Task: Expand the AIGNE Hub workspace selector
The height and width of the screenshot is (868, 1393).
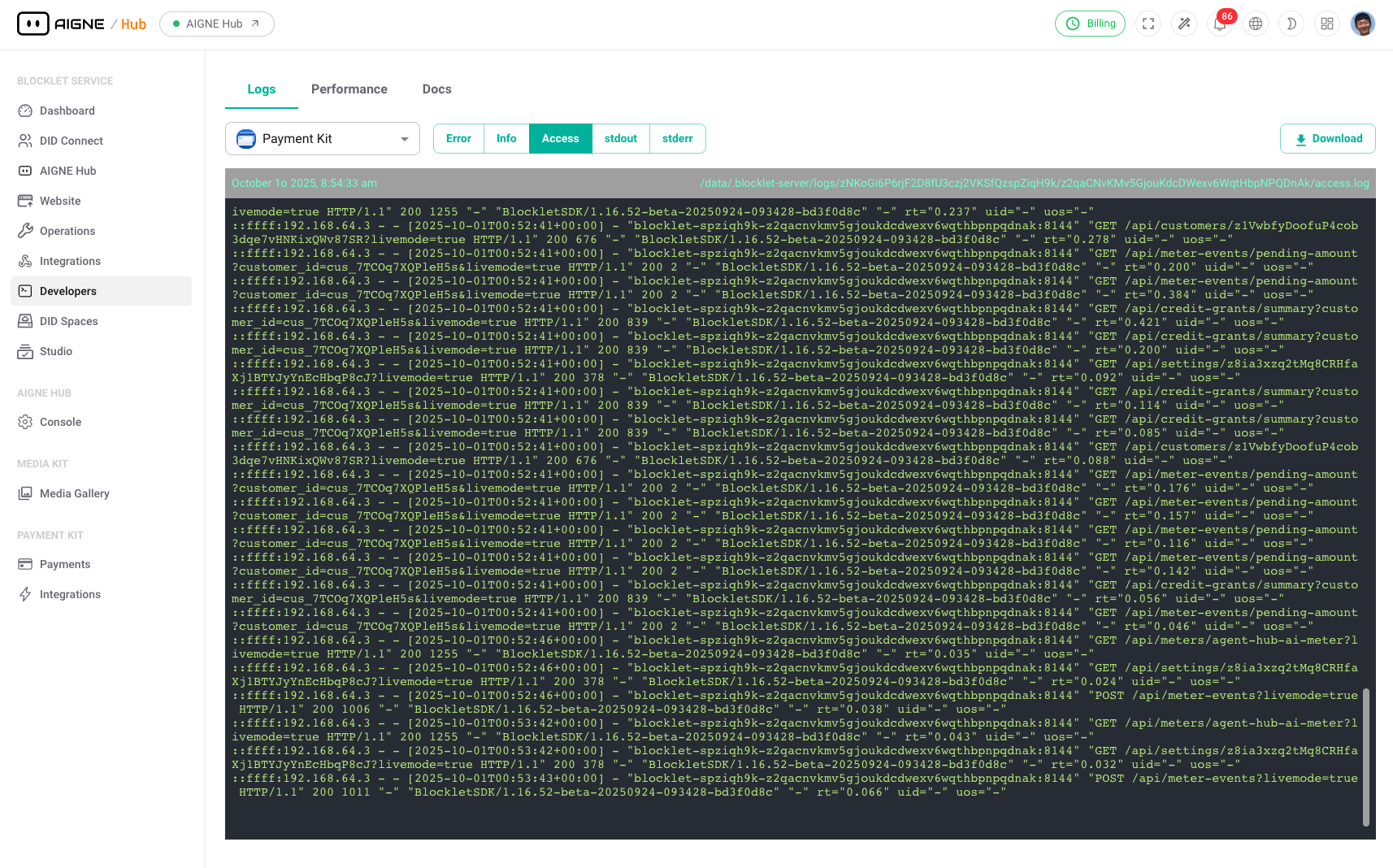Action: (216, 24)
